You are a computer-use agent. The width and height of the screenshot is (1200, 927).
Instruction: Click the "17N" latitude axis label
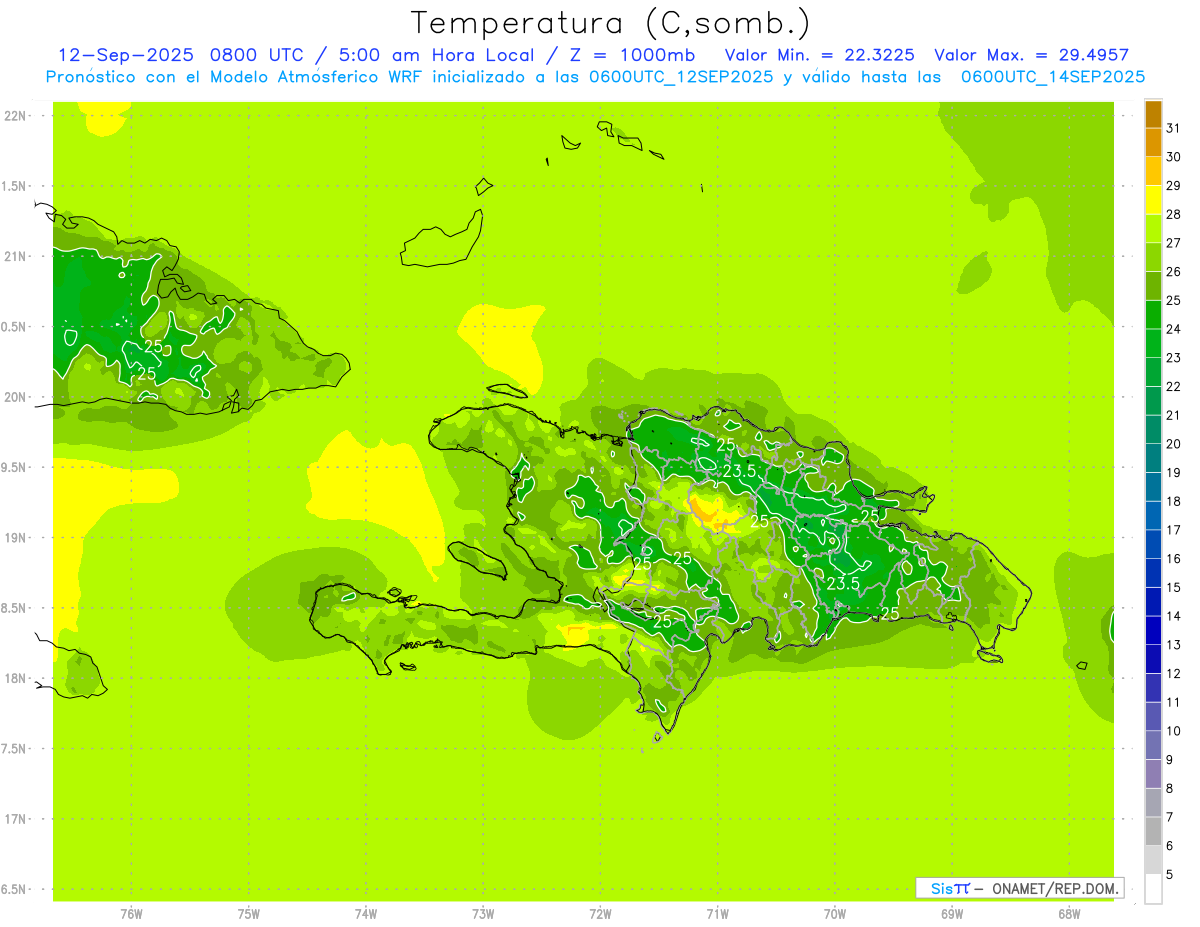(17, 819)
